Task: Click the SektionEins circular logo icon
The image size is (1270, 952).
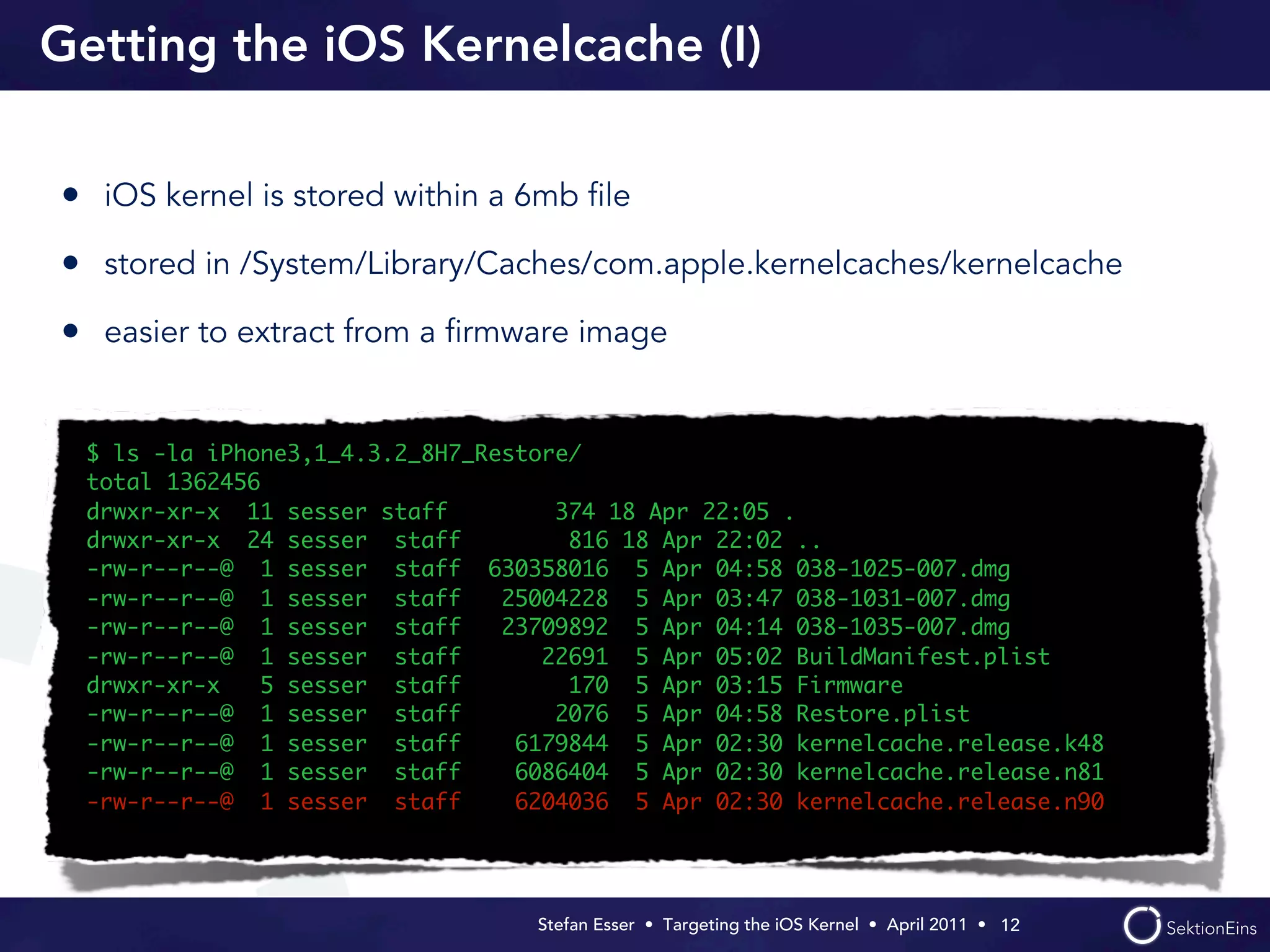Action: tap(1142, 925)
